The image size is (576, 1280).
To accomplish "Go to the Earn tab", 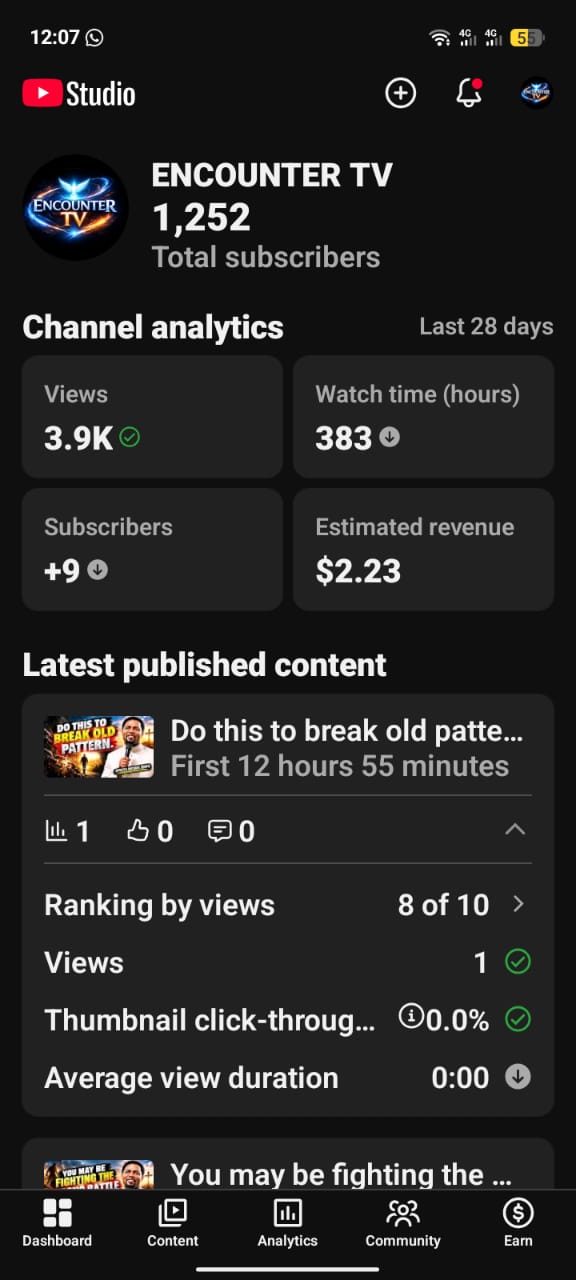I will click(x=518, y=1224).
